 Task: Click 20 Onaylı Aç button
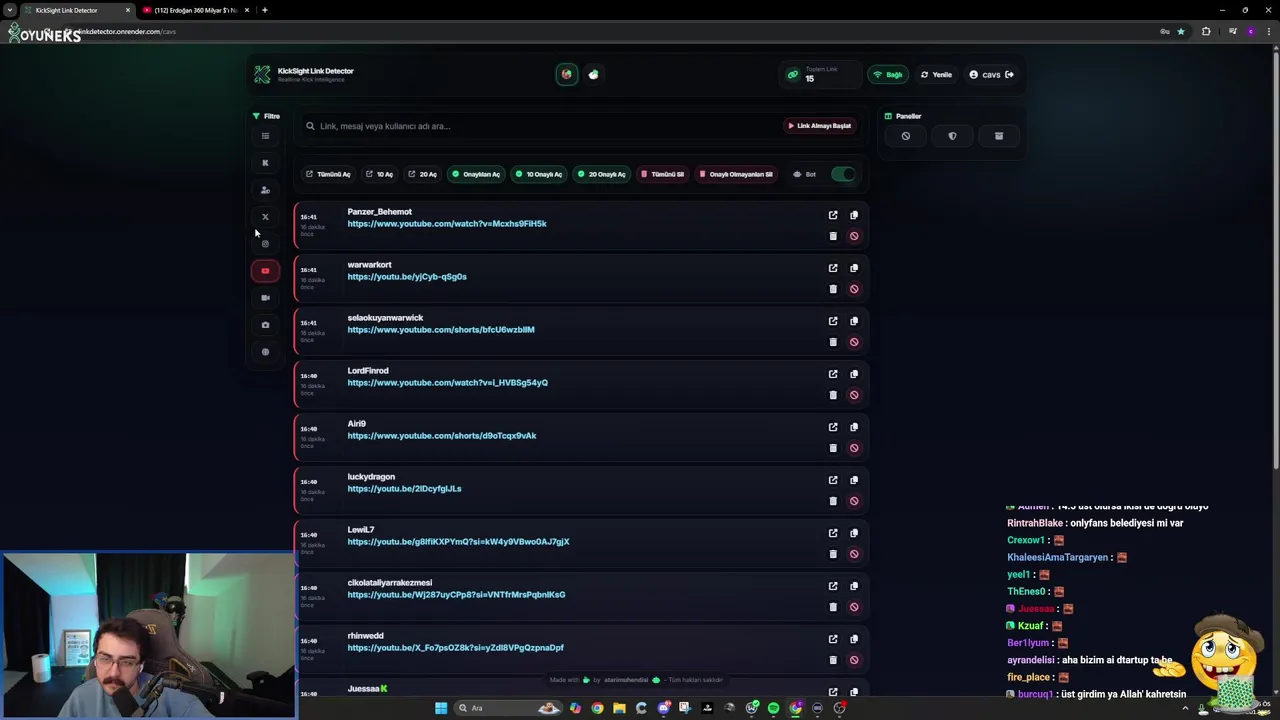click(602, 174)
